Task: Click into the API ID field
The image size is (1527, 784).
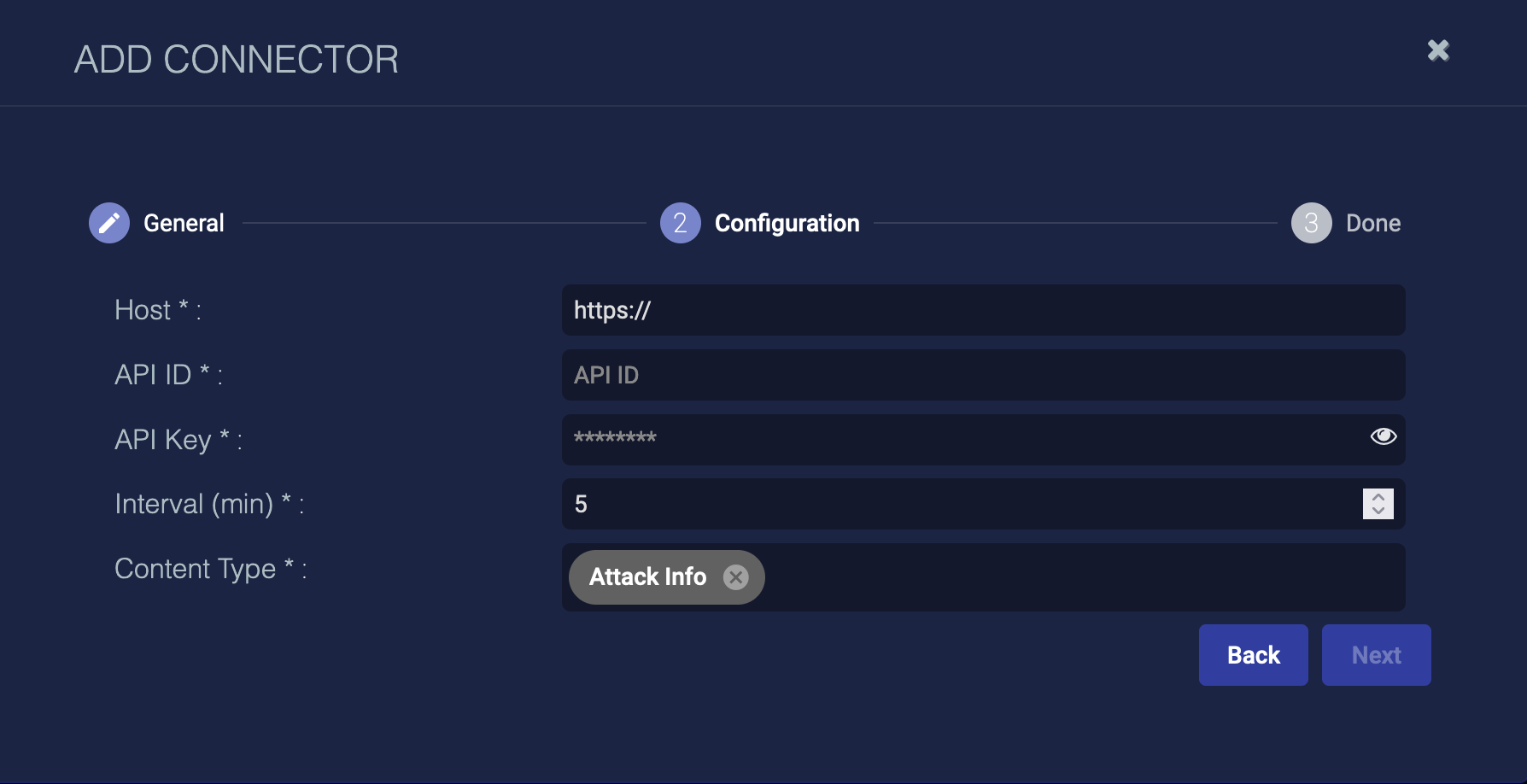Action: point(984,375)
